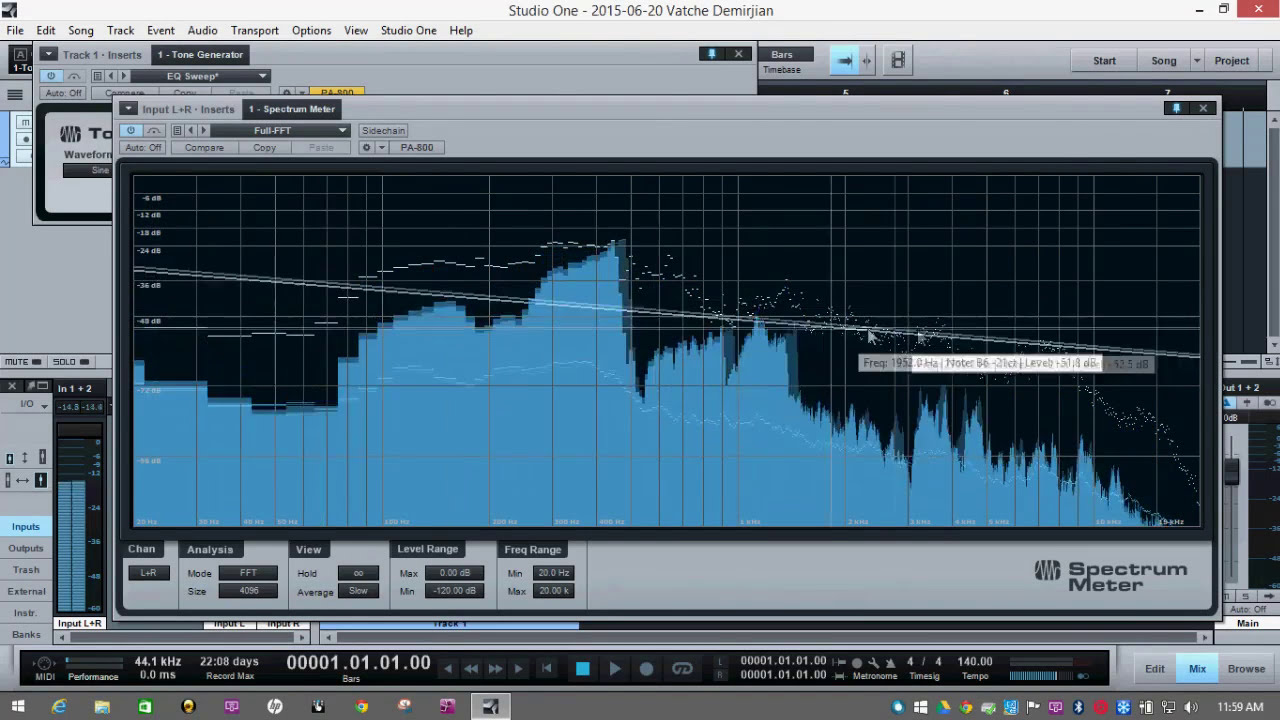Viewport: 1280px width, 720px height.
Task: Show the Outputs panel in mixer
Action: (26, 548)
